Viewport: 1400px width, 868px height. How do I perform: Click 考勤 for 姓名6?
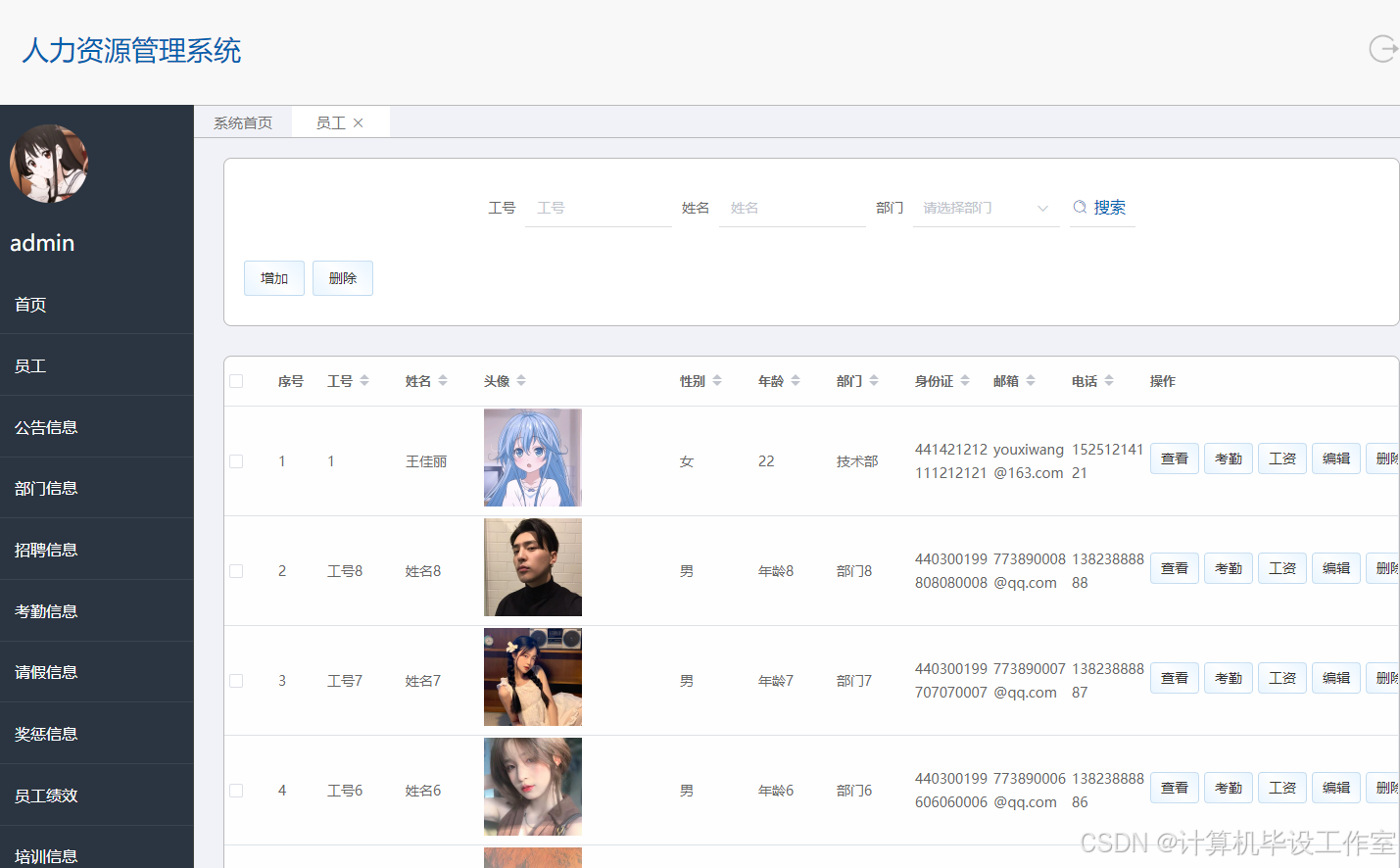tap(1229, 788)
